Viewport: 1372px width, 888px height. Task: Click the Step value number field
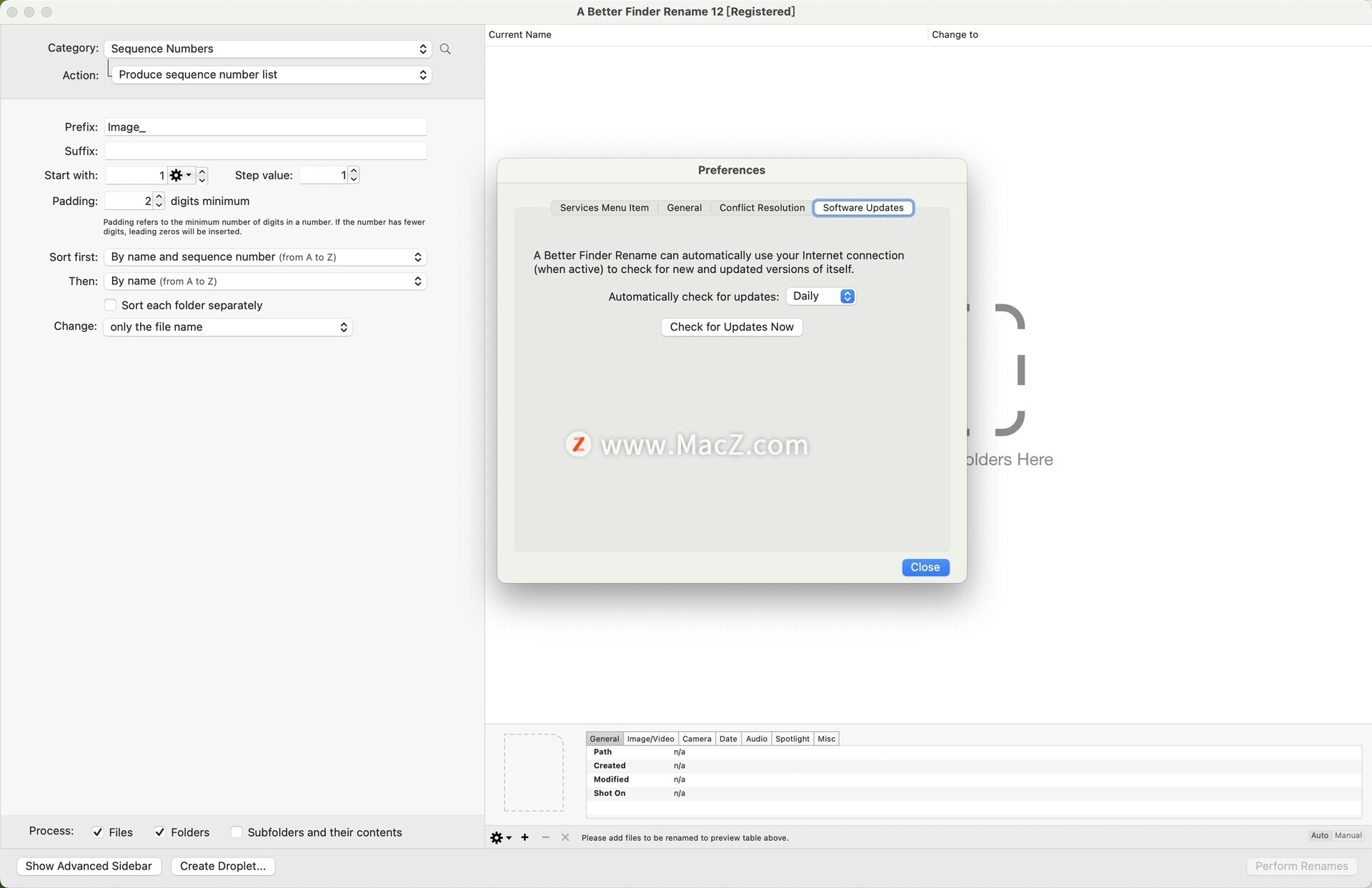coord(323,175)
